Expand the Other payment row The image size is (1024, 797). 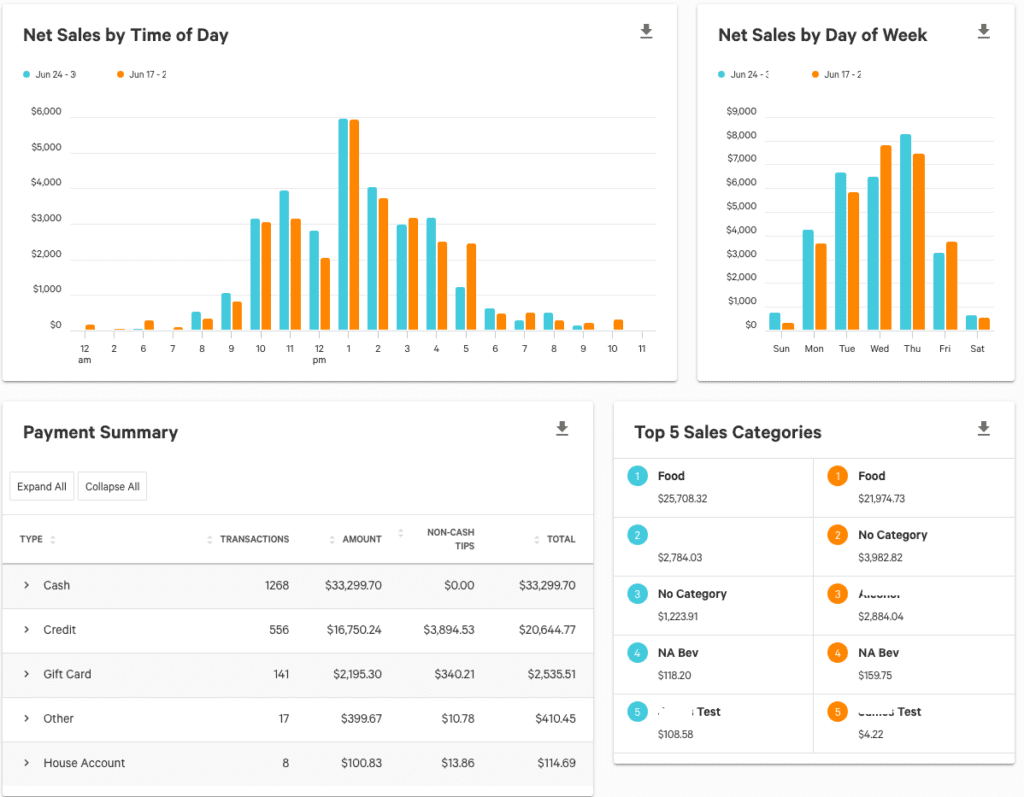click(25, 718)
